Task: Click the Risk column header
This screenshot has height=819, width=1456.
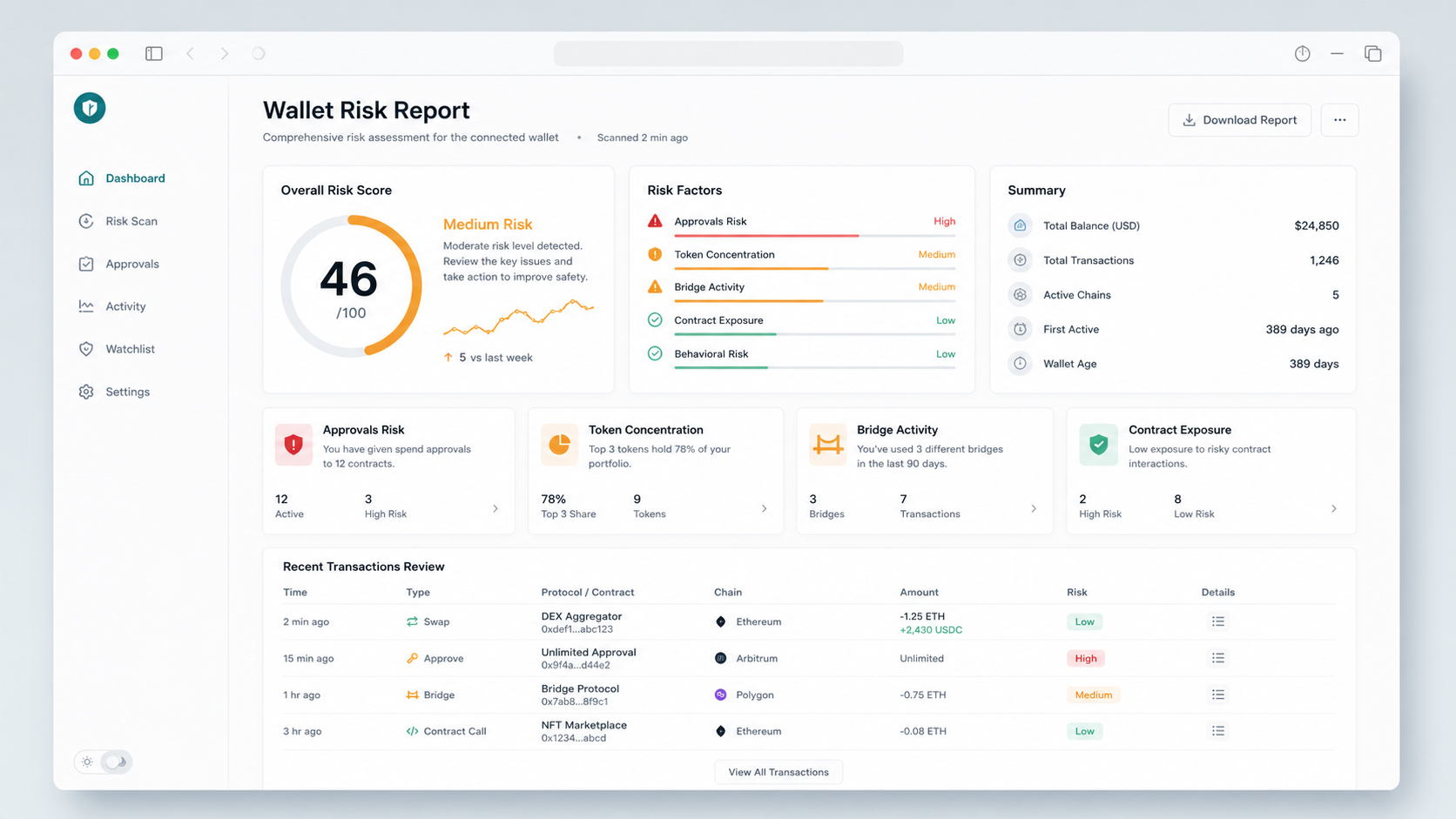Action: [1077, 592]
